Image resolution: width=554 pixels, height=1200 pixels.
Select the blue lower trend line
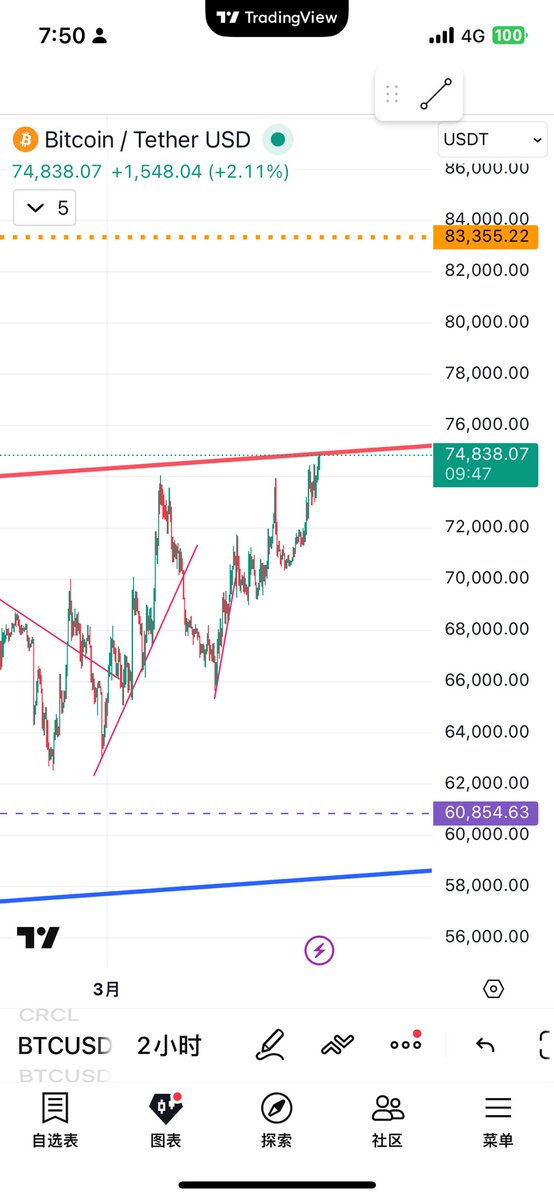click(216, 885)
